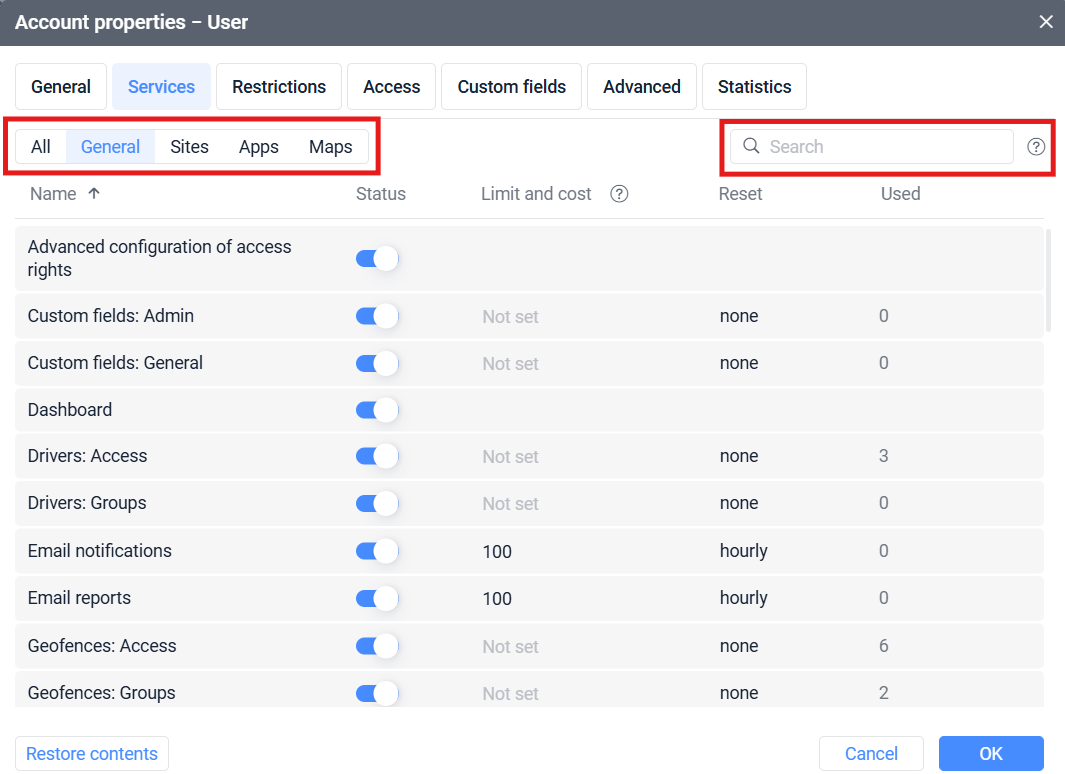Viewport: 1065px width, 774px height.
Task: Click the Restore contents button
Action: pyautogui.click(x=91, y=753)
